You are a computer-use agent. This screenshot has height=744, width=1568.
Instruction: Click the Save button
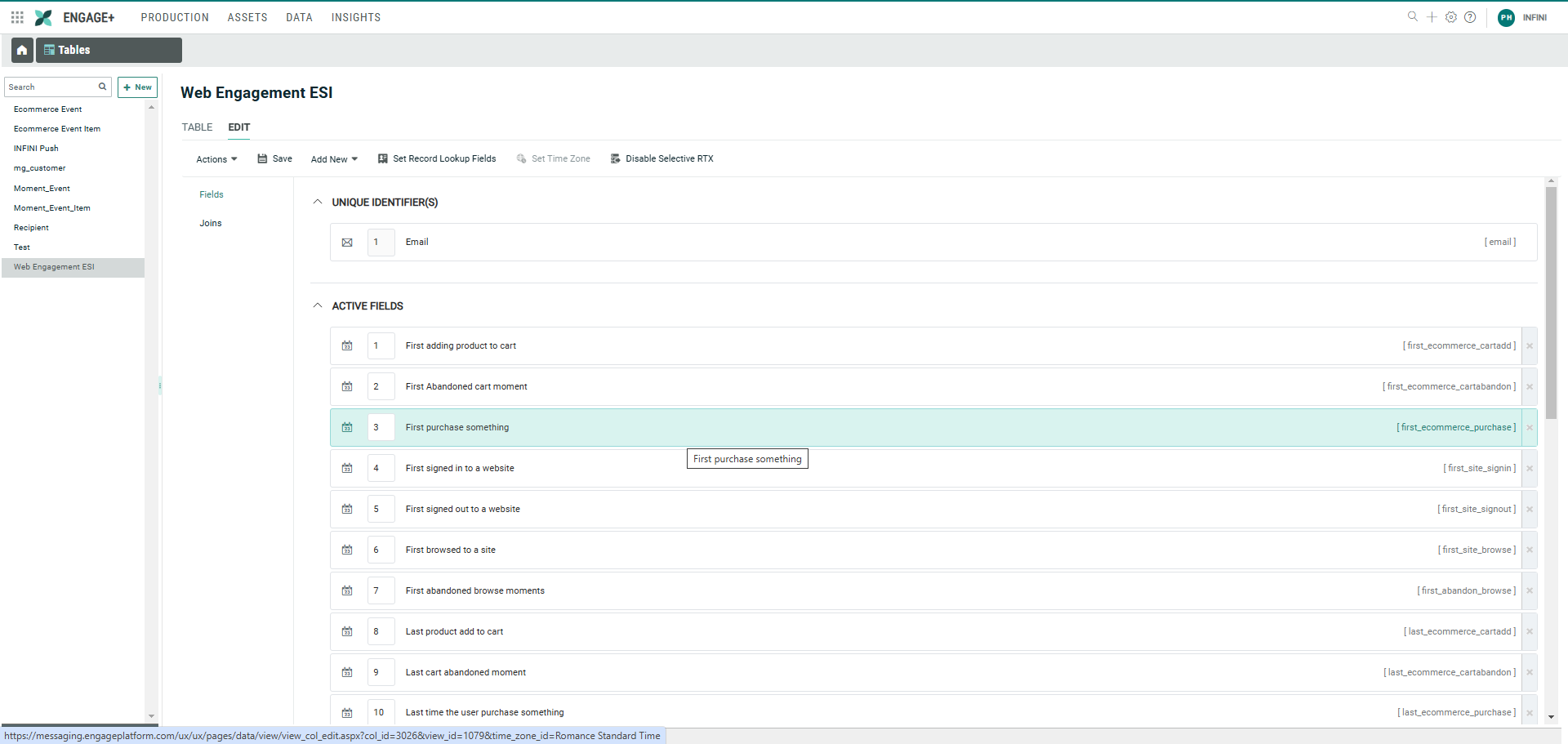pyautogui.click(x=275, y=159)
